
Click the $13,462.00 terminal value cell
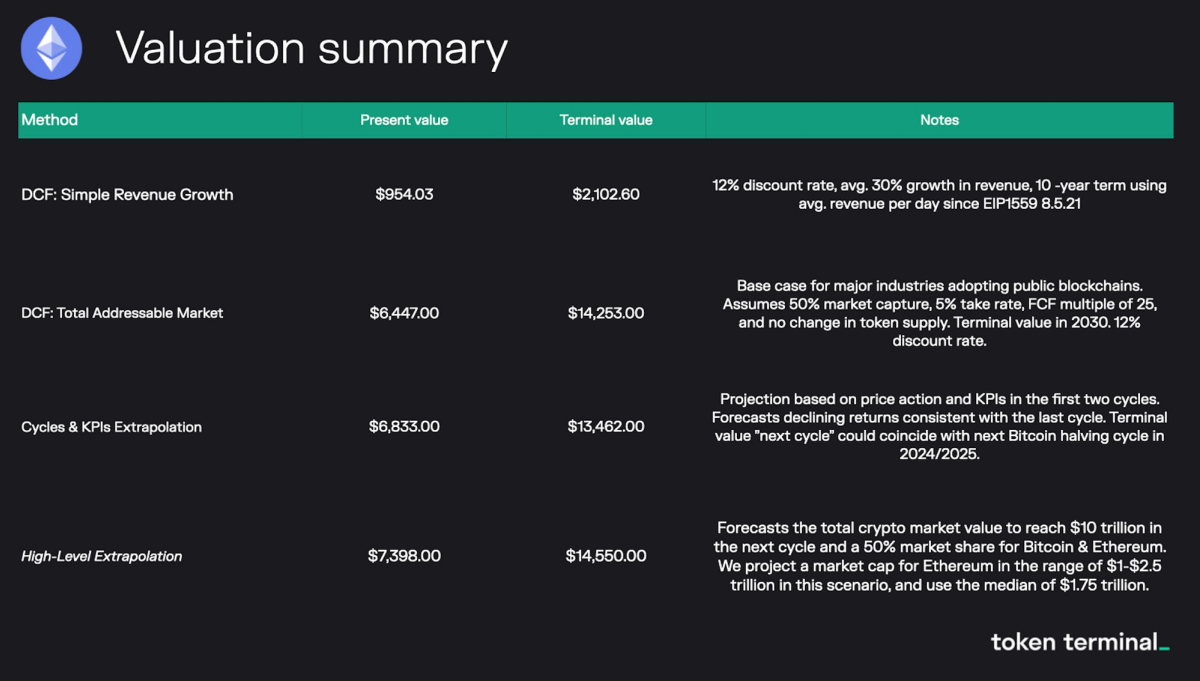coord(606,427)
